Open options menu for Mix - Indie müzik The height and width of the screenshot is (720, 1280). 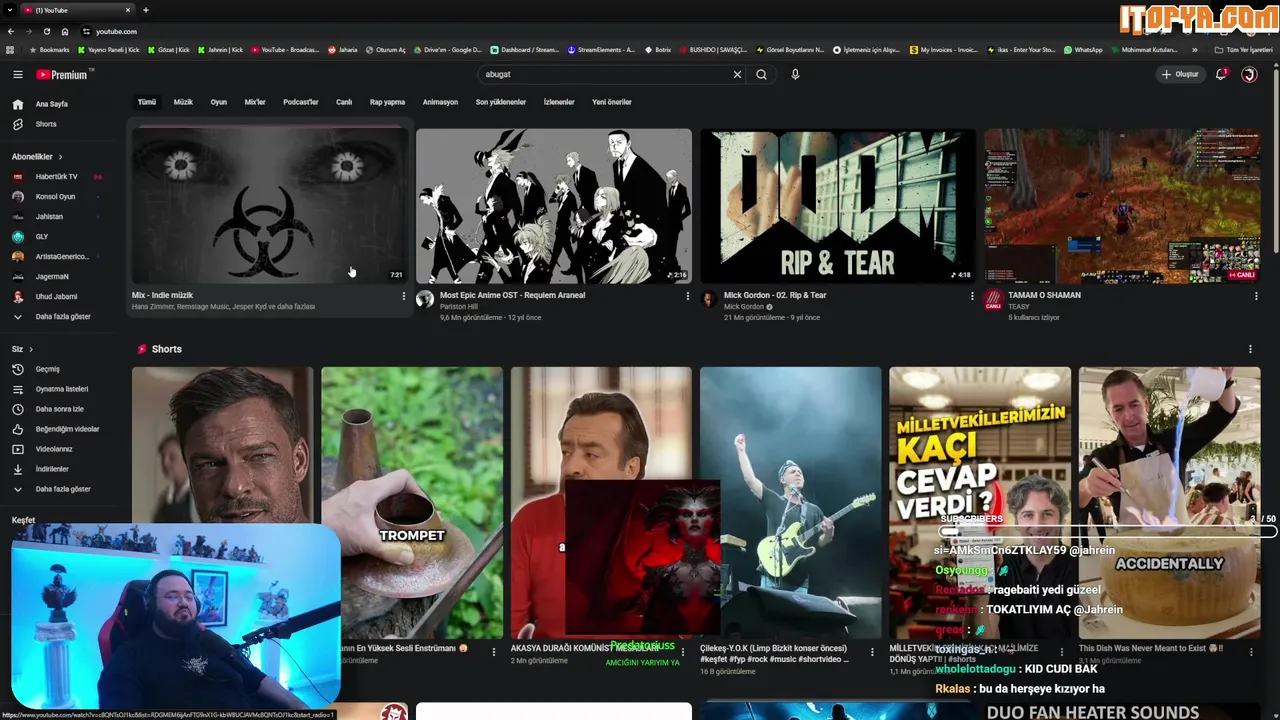(404, 296)
